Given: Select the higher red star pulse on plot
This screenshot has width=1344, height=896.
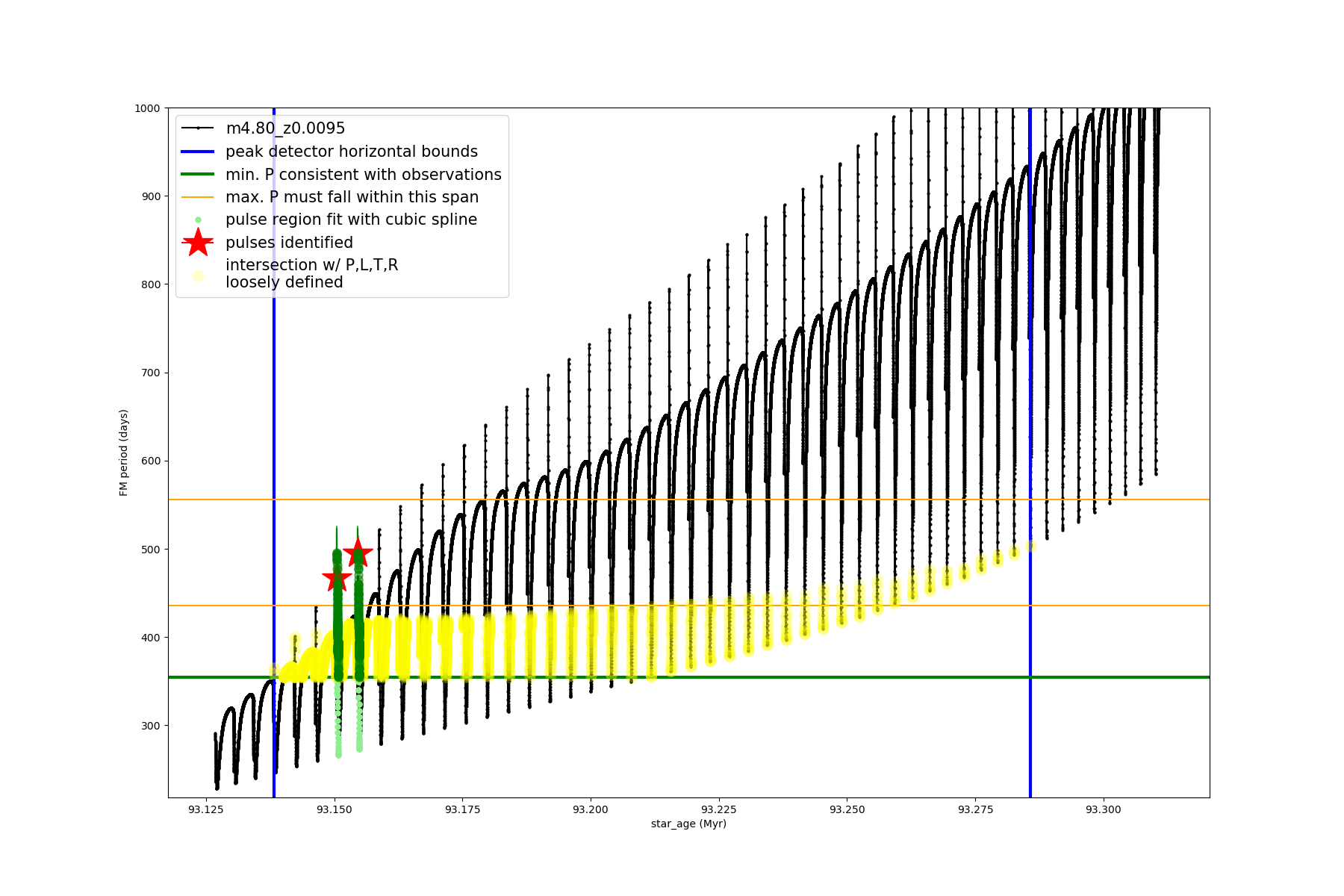Looking at the screenshot, I should point(358,553).
